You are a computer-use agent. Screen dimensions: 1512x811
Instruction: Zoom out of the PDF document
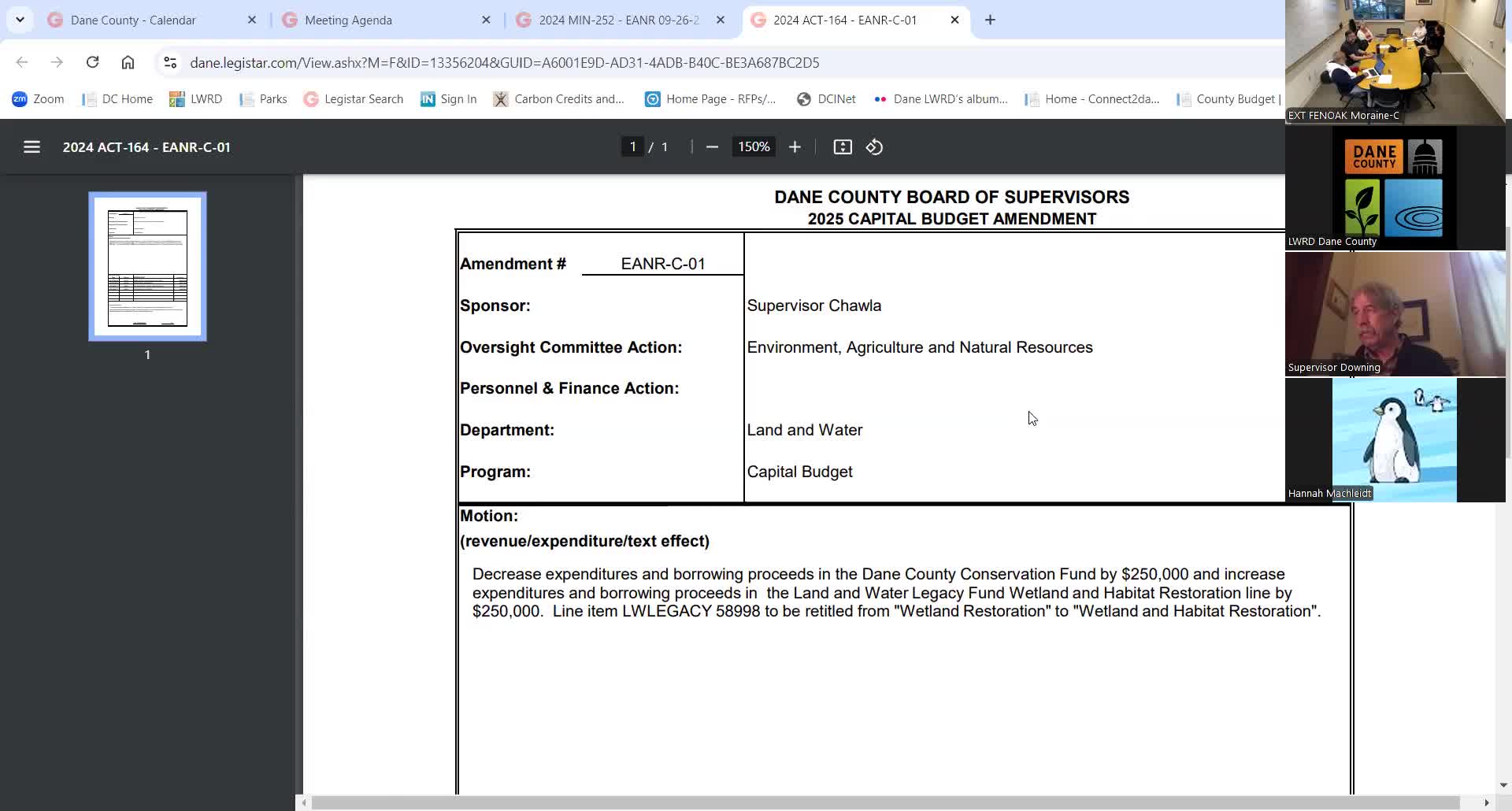coord(712,147)
